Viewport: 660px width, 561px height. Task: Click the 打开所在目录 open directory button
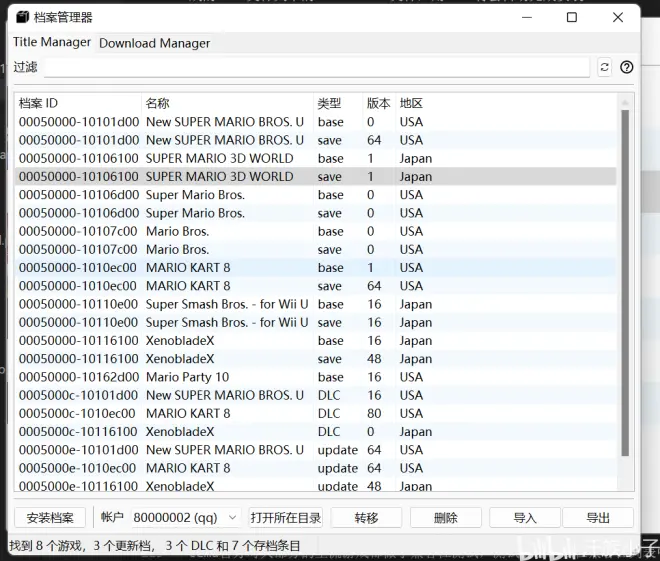(x=286, y=517)
